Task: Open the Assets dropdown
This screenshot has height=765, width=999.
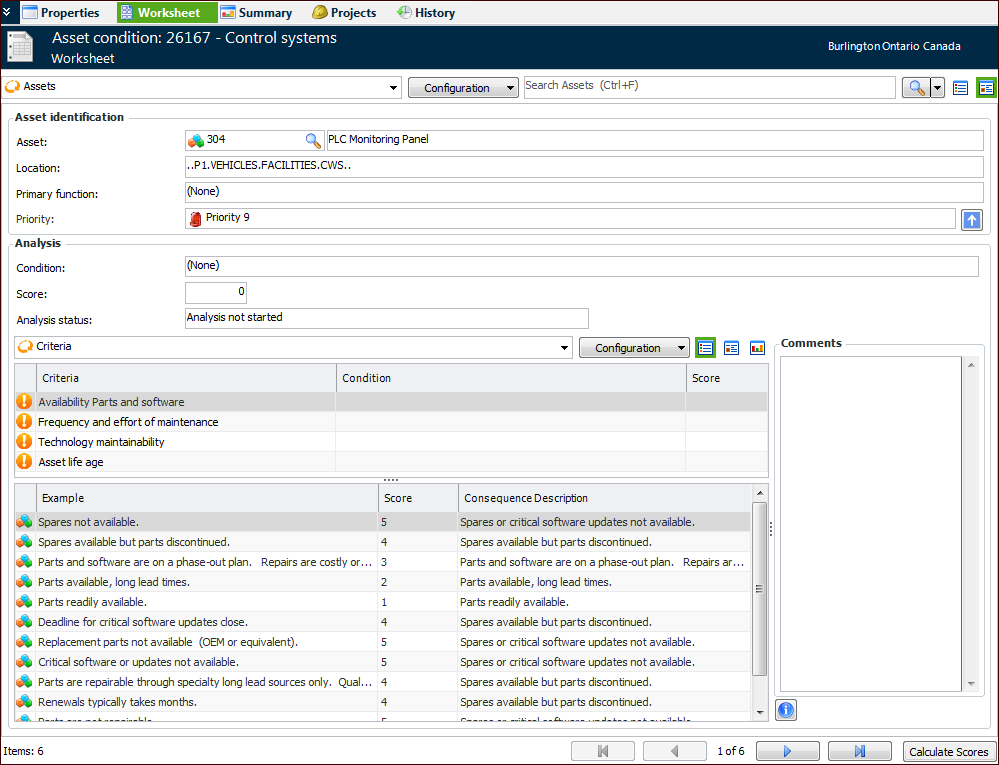Action: pos(394,88)
